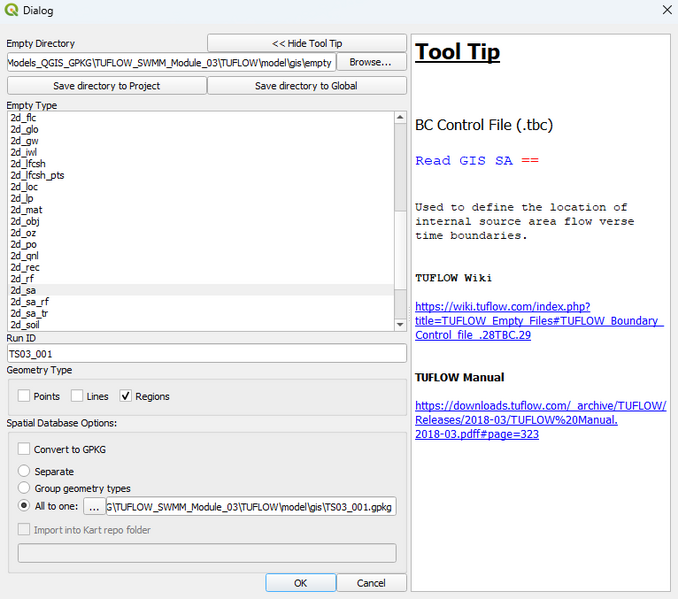
Task: Select the Separate radio option
Action: pyautogui.click(x=24, y=471)
